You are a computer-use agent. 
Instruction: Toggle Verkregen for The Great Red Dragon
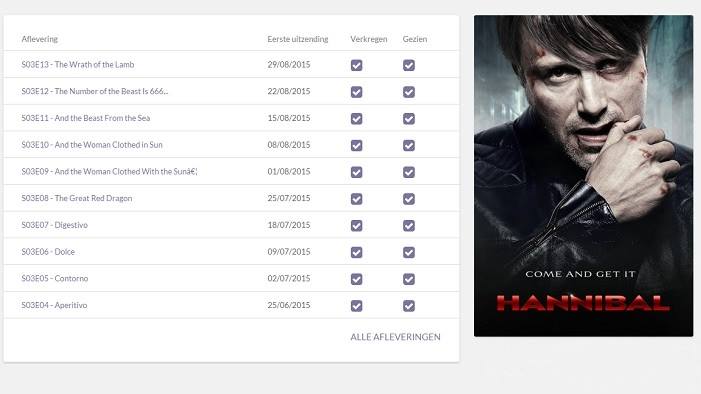coord(356,199)
